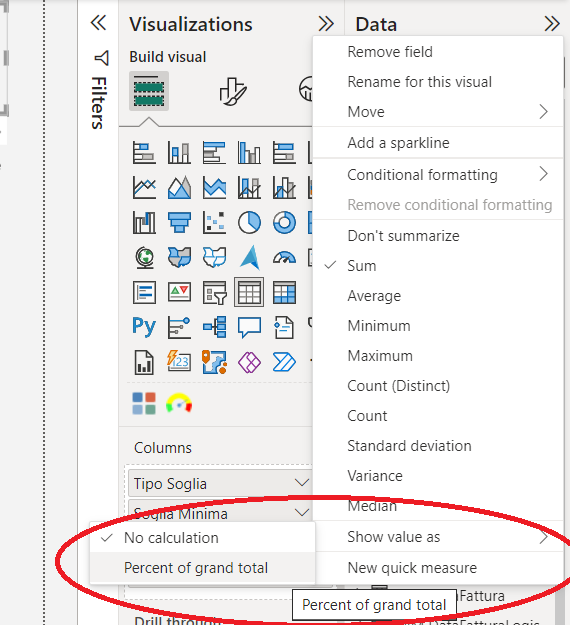This screenshot has height=625, width=570.
Task: Select Maximum aggregation
Action: pyautogui.click(x=438, y=356)
